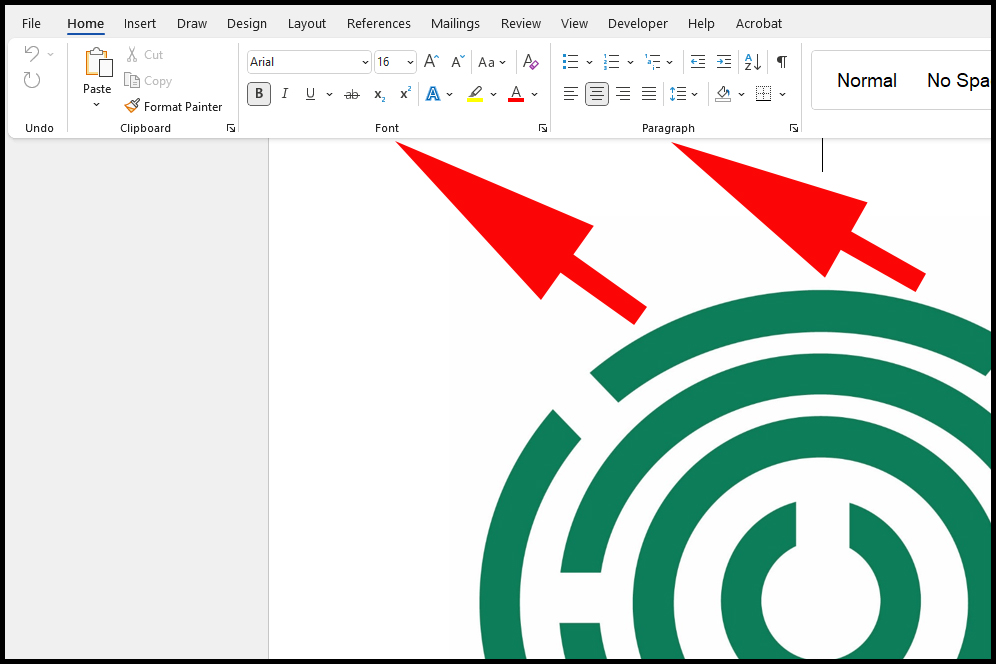
Task: Toggle Underline formatting
Action: [x=310, y=94]
